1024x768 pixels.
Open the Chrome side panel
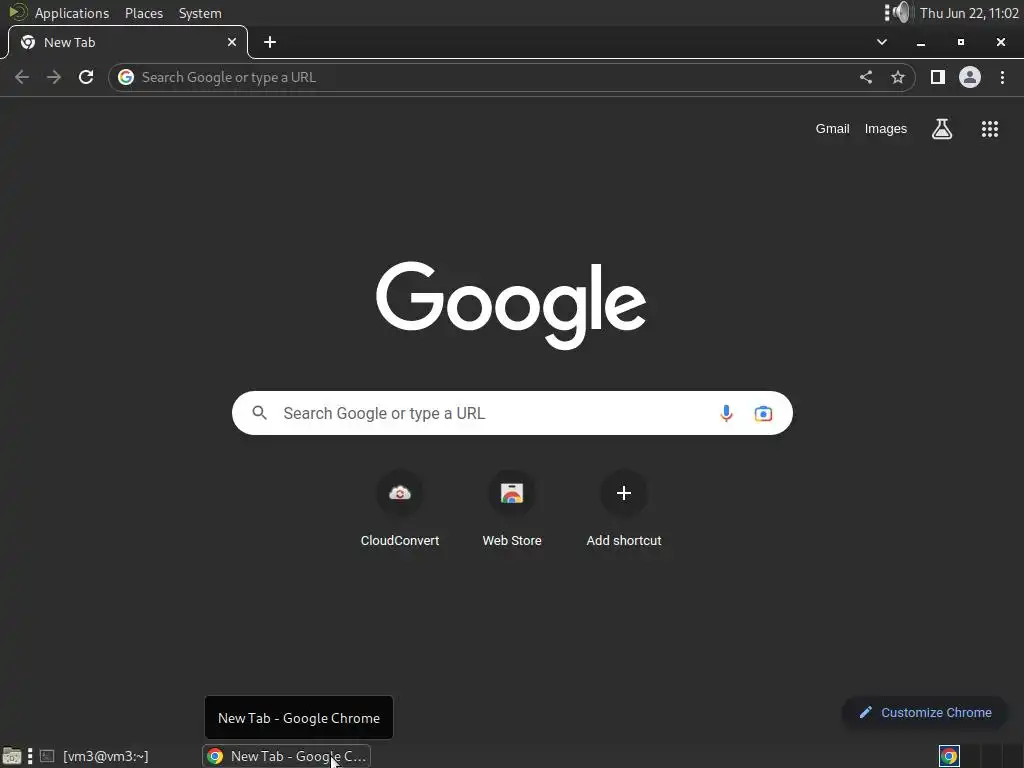point(938,77)
